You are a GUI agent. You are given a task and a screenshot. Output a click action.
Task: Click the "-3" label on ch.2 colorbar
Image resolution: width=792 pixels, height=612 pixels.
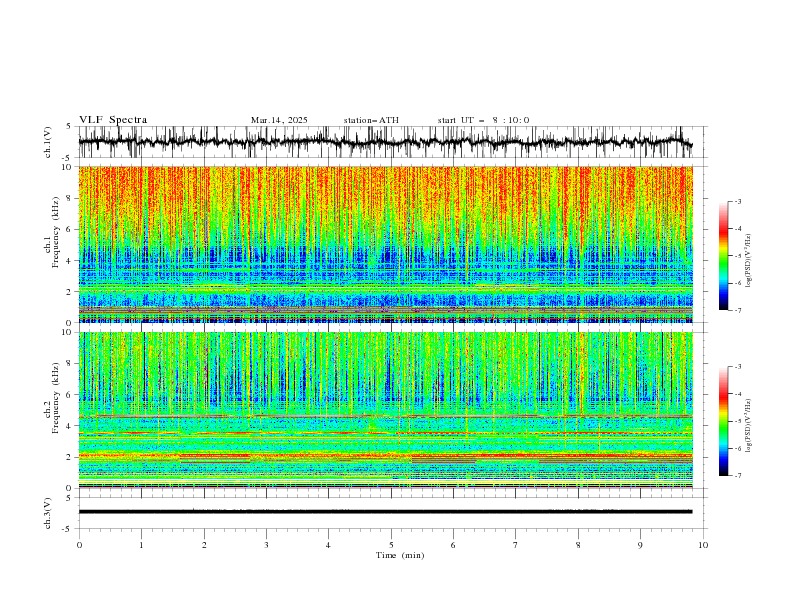coord(738,367)
